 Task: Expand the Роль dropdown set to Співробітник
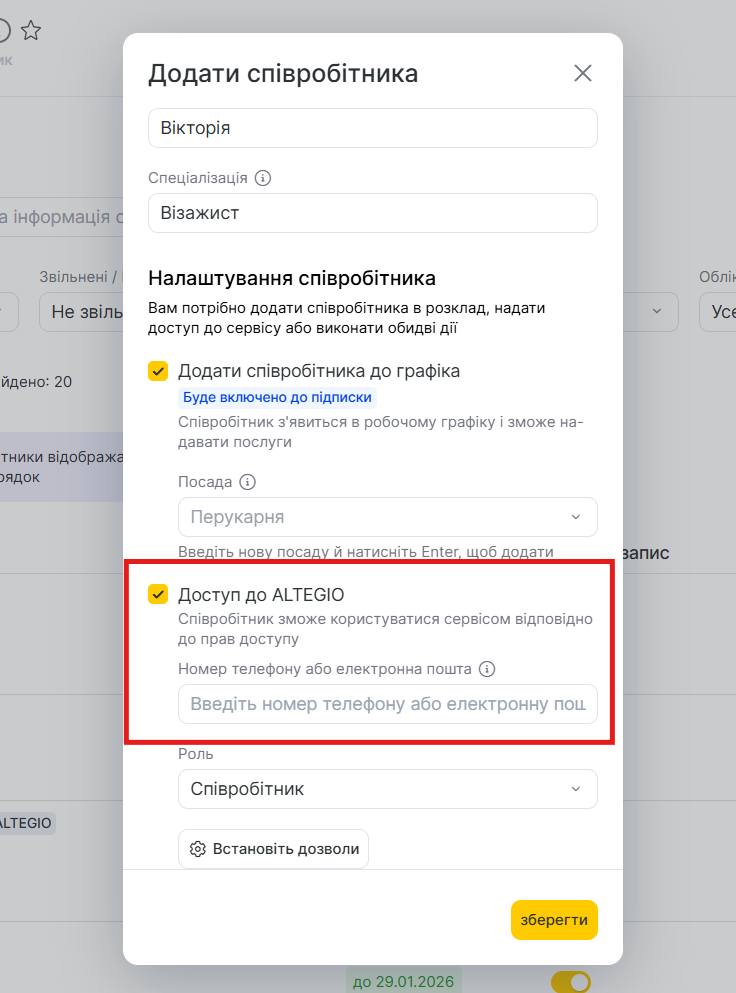coord(387,789)
